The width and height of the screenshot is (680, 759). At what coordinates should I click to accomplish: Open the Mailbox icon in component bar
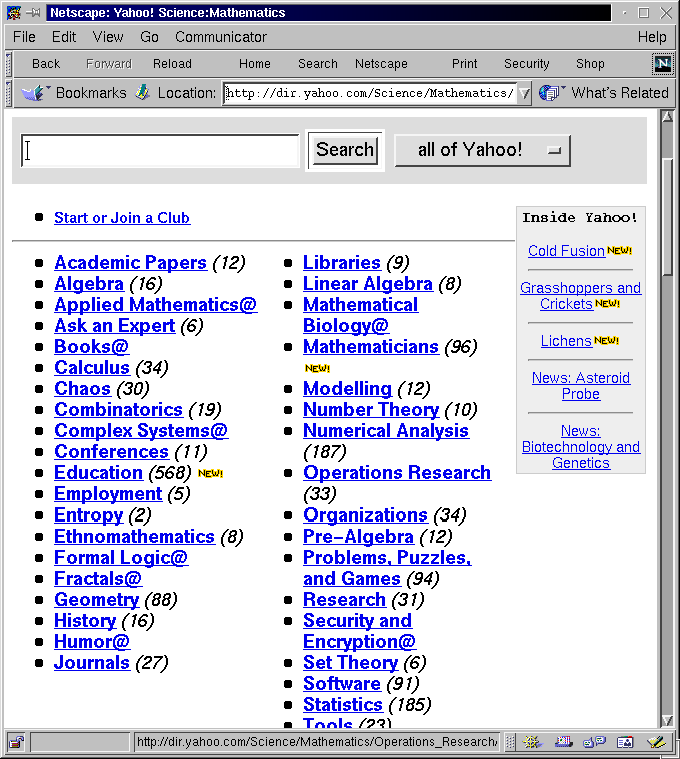(563, 742)
